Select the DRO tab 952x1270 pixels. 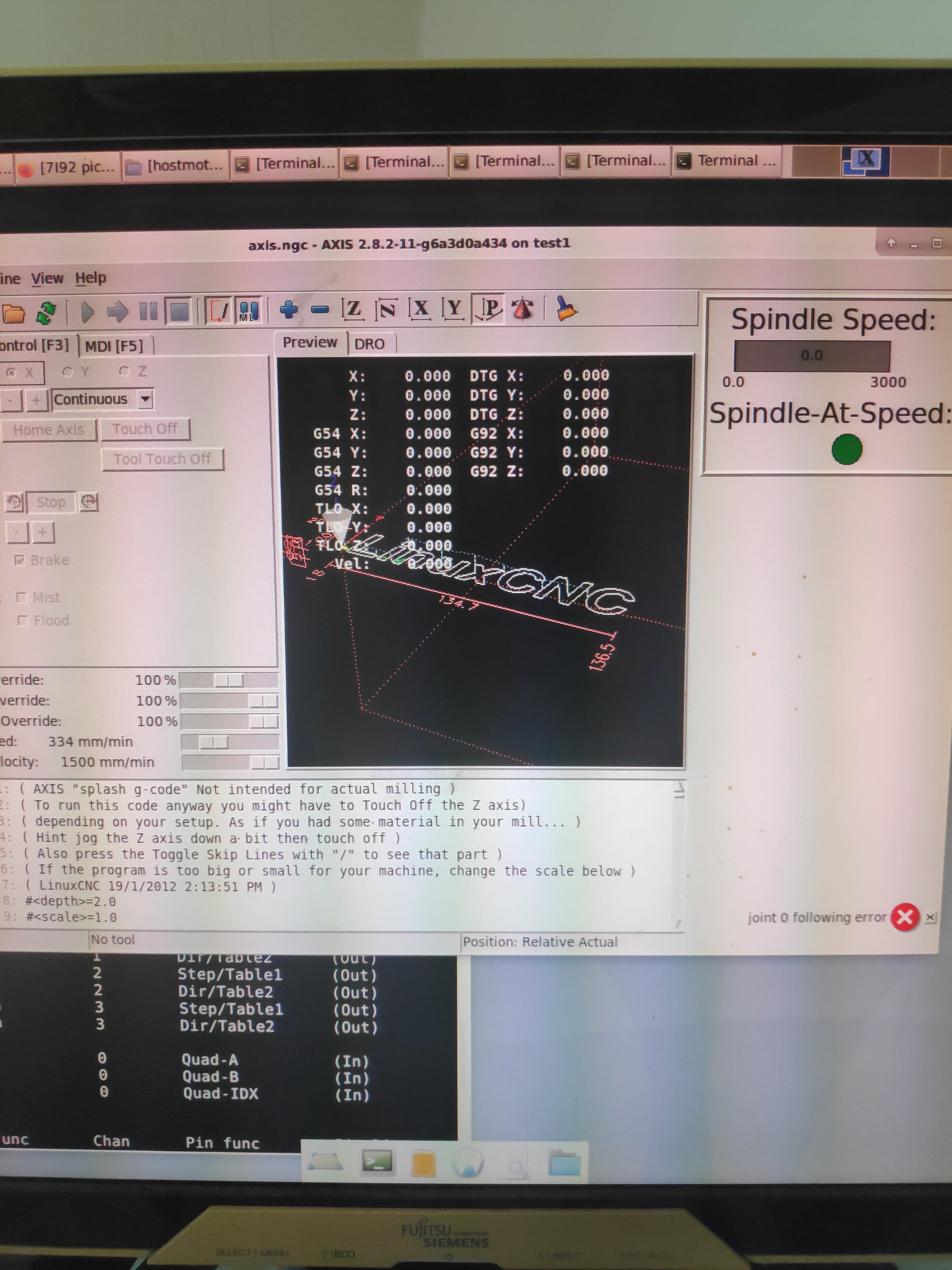tap(370, 344)
